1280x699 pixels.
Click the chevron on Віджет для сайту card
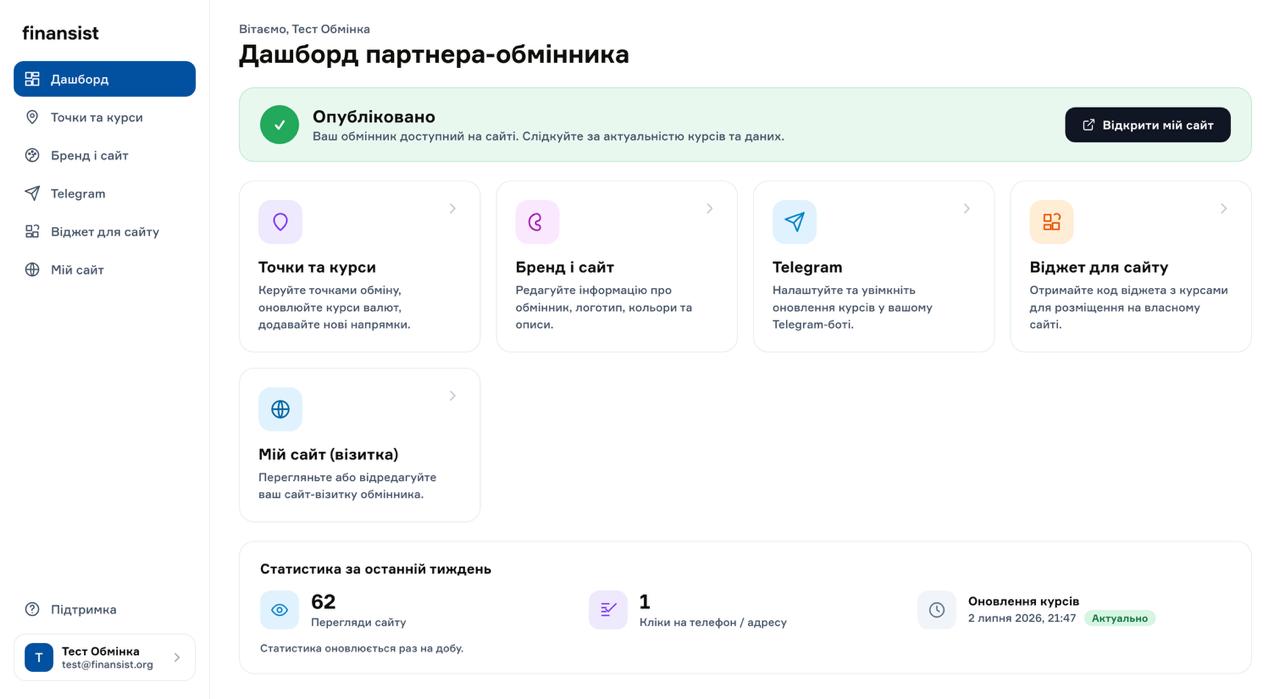point(1223,209)
